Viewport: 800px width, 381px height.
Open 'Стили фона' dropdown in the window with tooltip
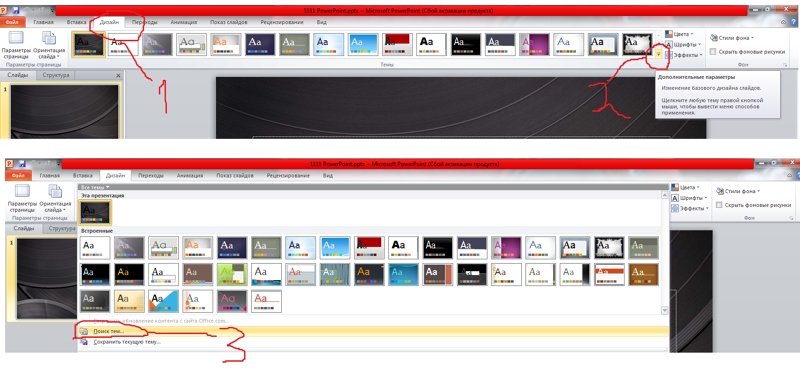pos(731,38)
